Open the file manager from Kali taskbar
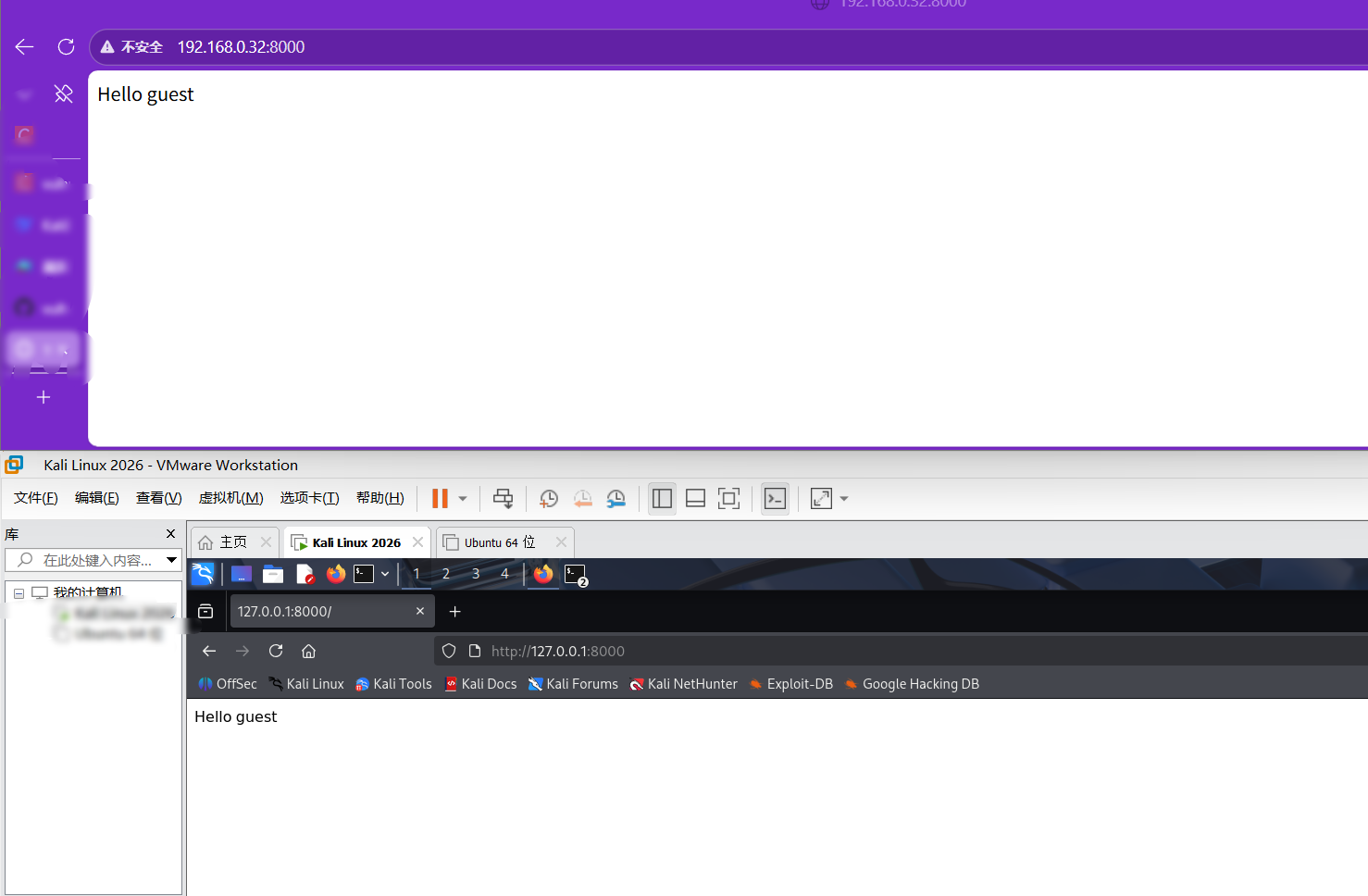This screenshot has height=896, width=1368. point(273,574)
